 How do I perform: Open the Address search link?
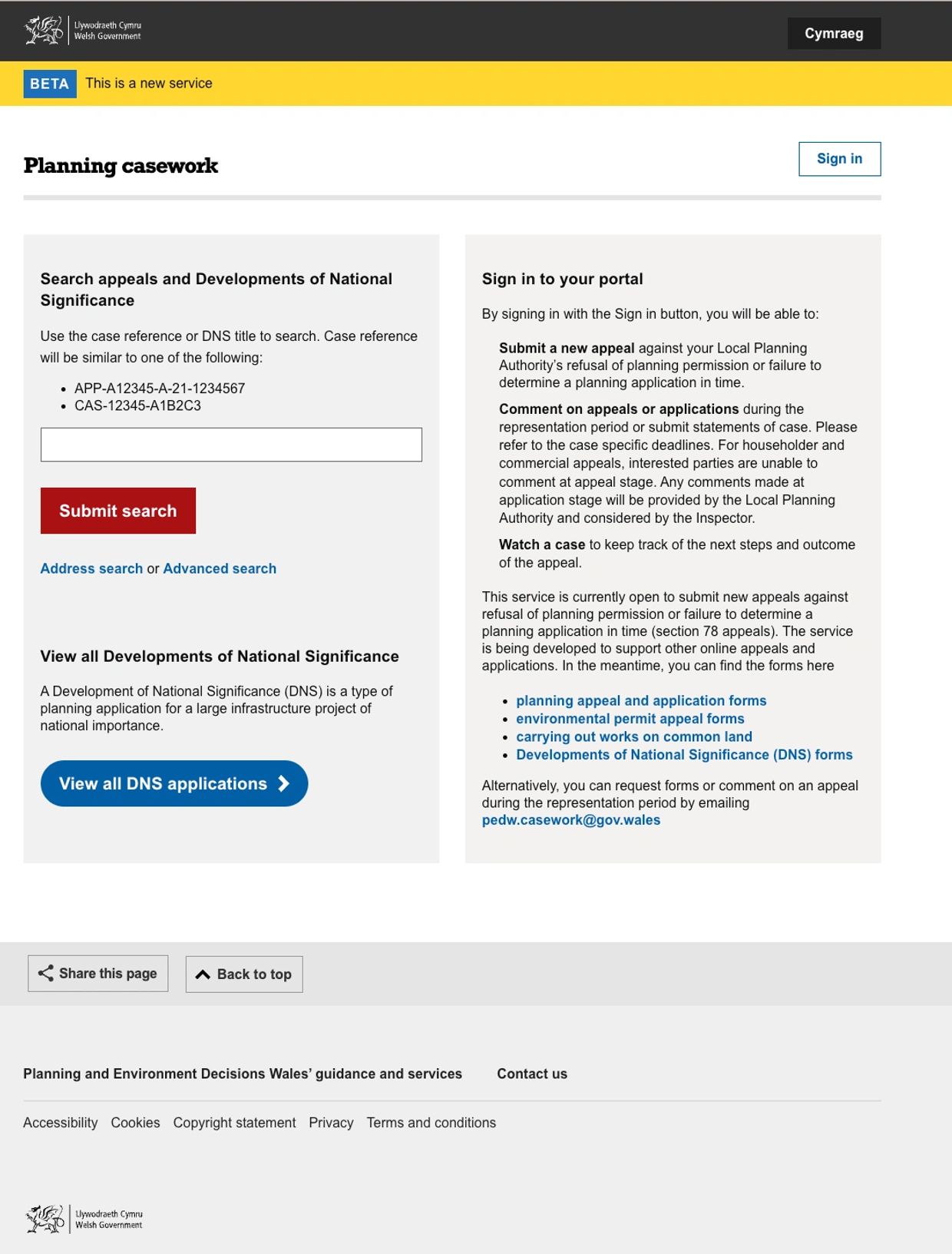coord(91,568)
